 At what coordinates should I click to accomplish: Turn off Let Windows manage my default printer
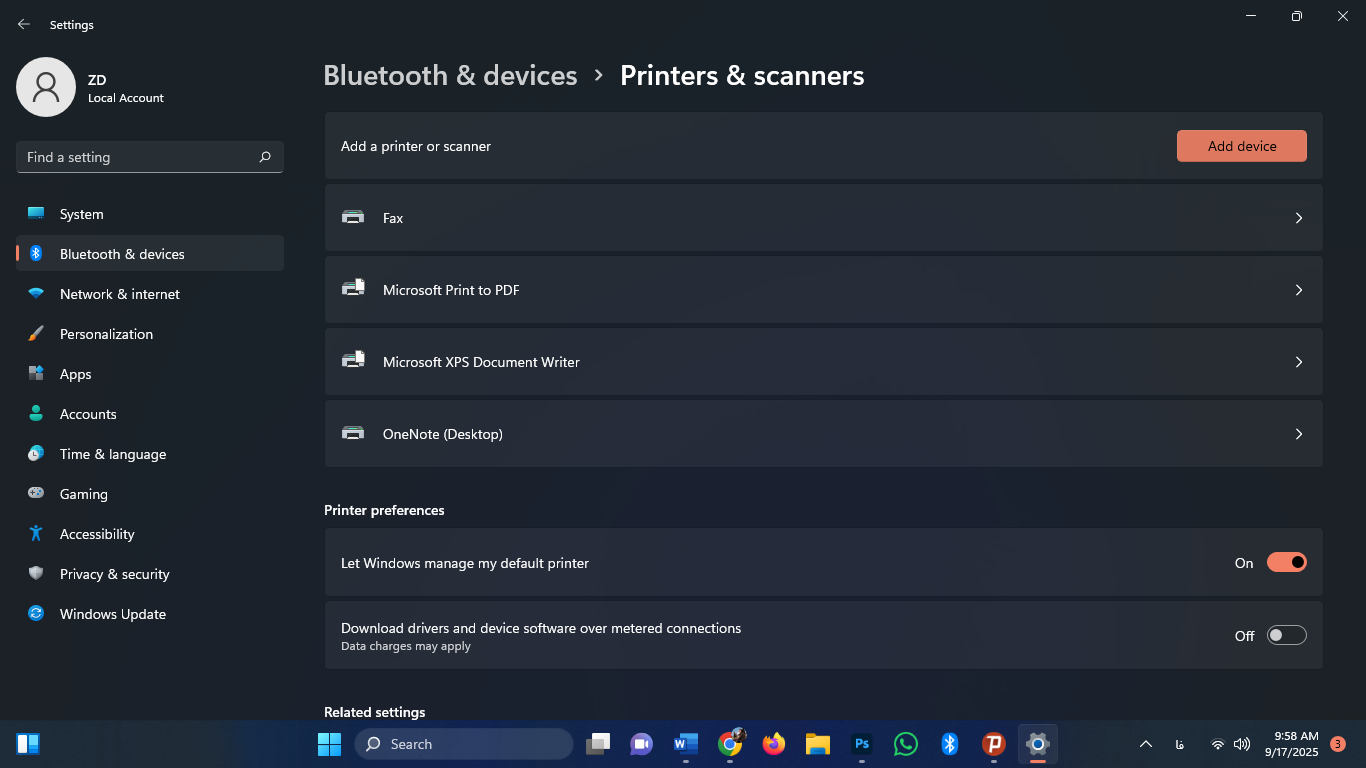point(1286,563)
